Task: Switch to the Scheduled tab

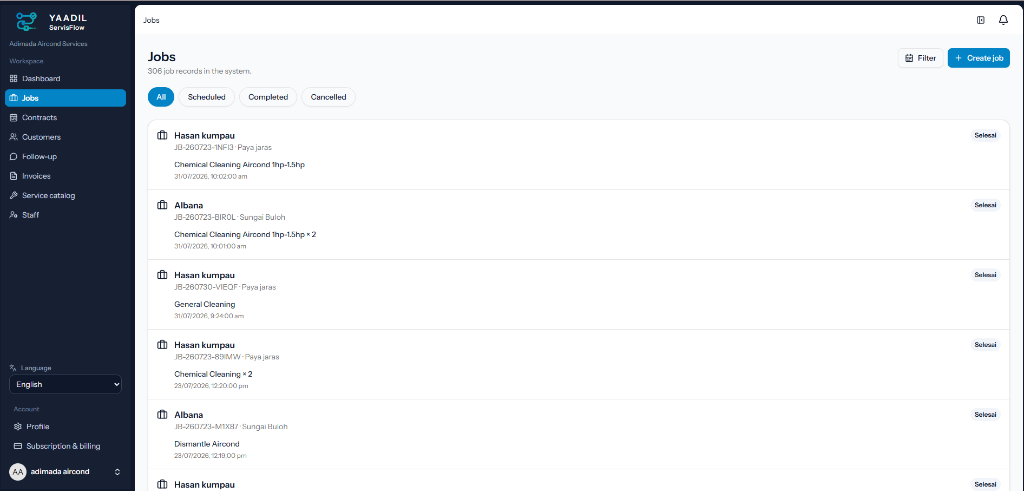Action: pyautogui.click(x=206, y=97)
